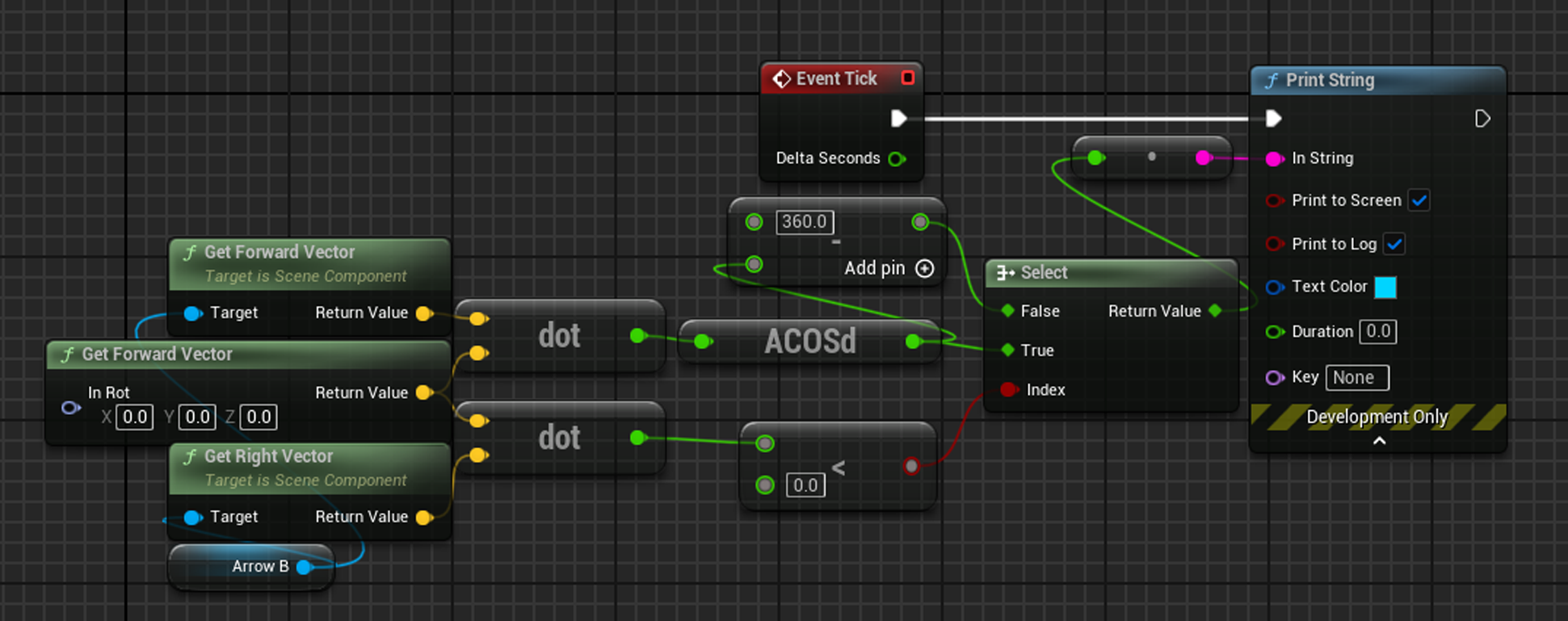Click the Select node False pin

pyautogui.click(x=1007, y=311)
